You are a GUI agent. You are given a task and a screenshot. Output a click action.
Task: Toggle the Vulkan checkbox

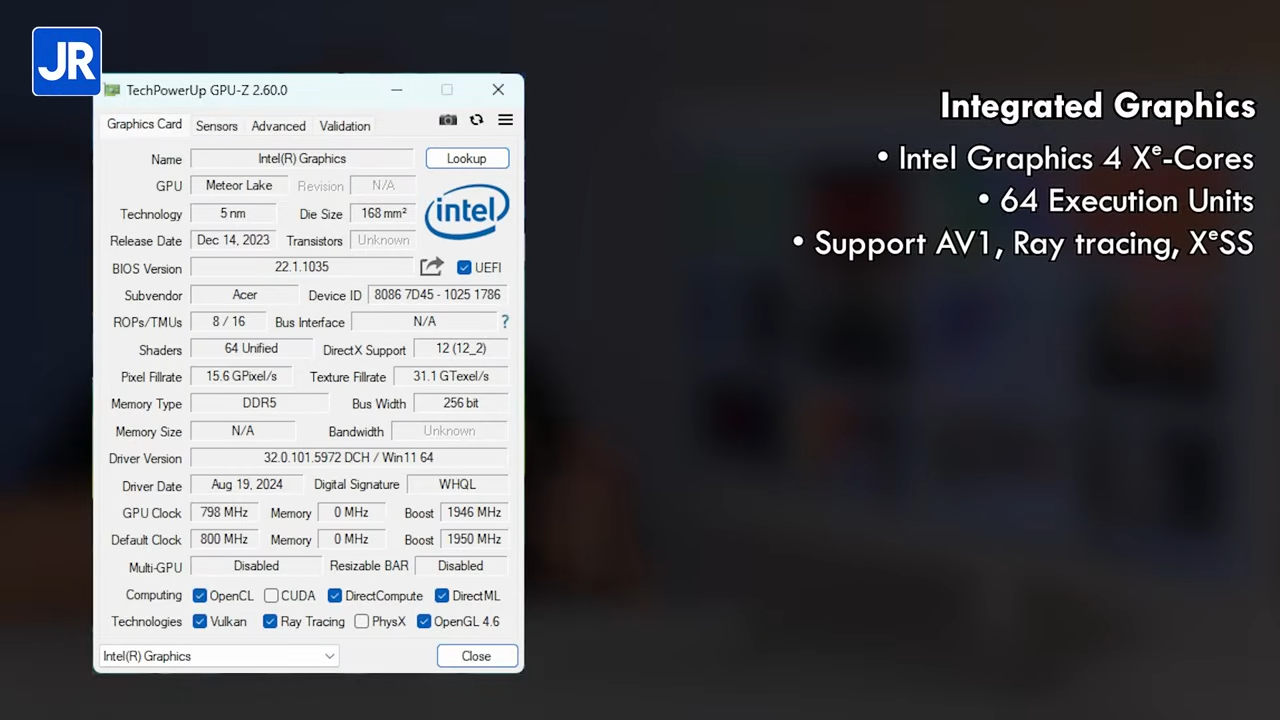(x=200, y=622)
